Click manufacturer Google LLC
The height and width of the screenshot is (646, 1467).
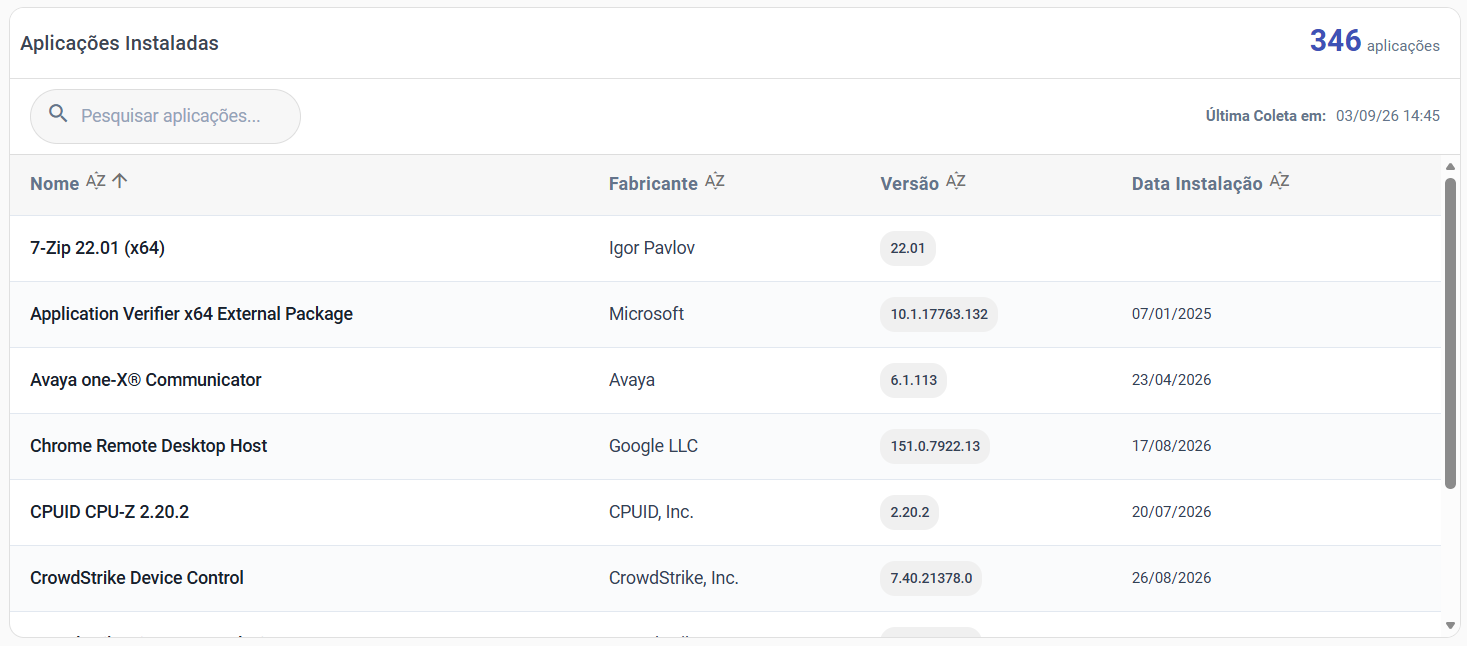coord(654,446)
